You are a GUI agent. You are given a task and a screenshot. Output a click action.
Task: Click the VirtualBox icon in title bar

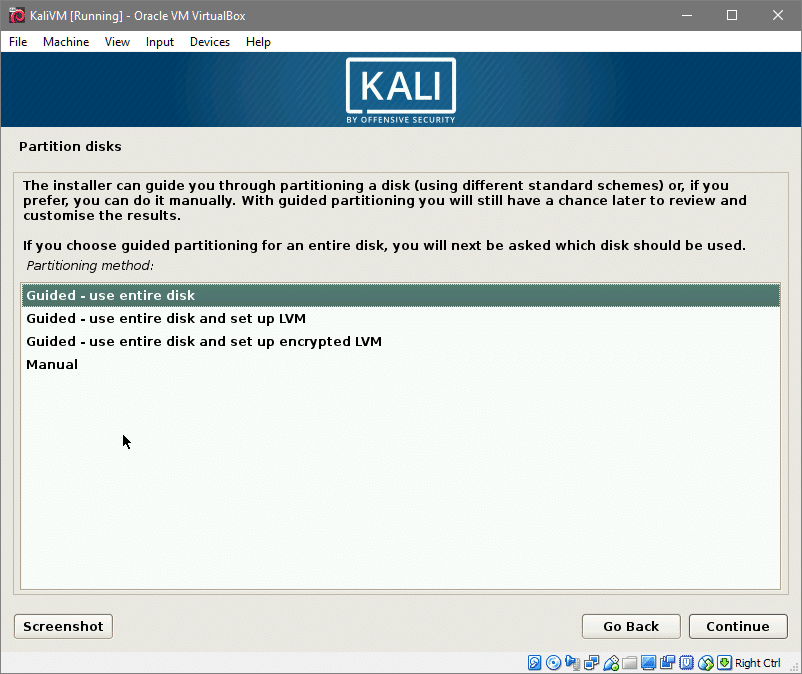tap(17, 15)
